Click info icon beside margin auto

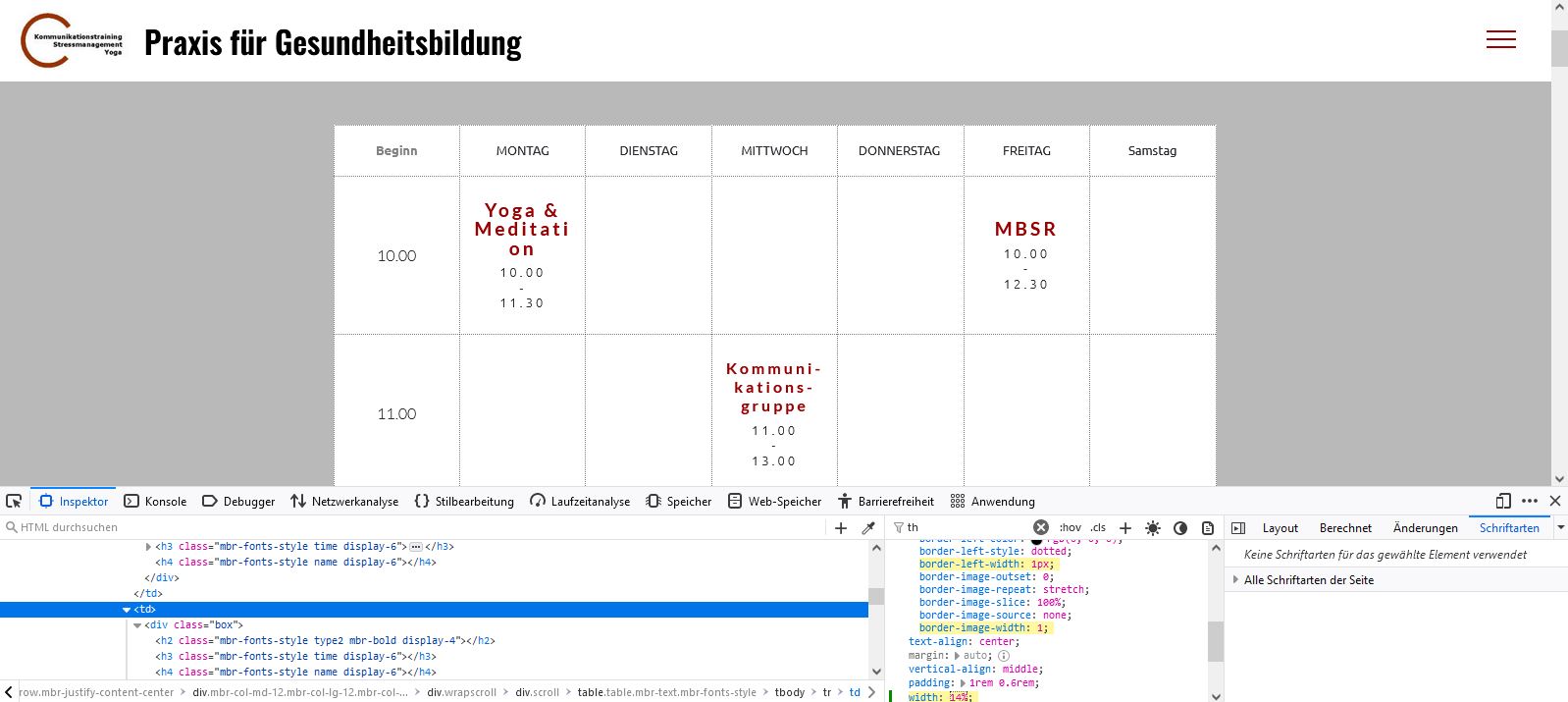tap(1003, 655)
